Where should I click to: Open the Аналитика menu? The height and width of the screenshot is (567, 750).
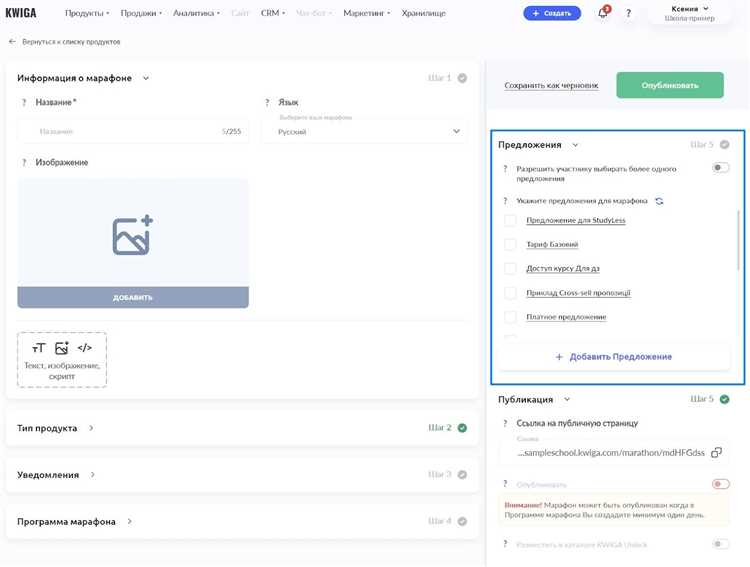tap(196, 13)
